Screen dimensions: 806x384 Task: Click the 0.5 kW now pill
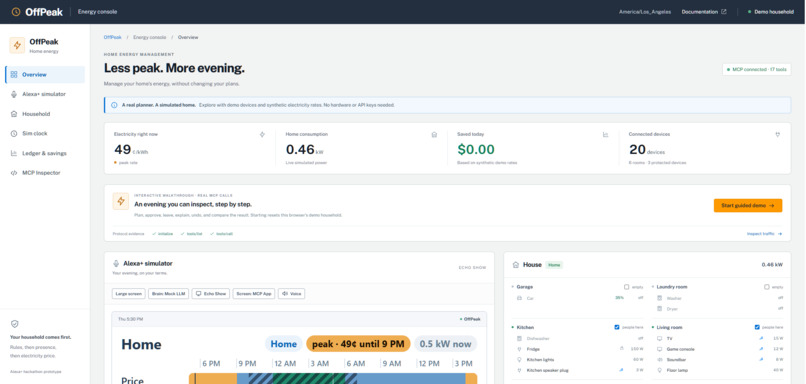pos(446,344)
